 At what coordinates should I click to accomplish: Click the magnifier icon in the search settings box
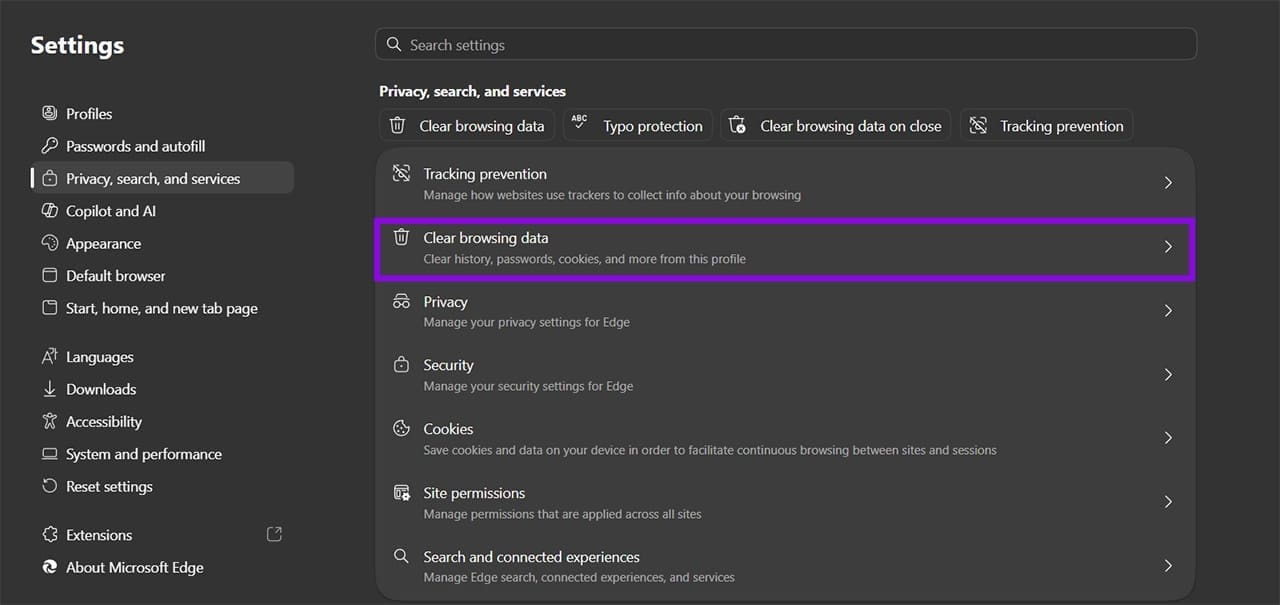[x=394, y=45]
